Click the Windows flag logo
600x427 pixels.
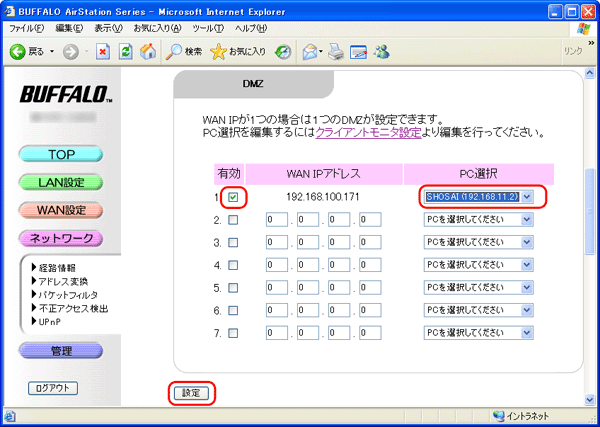pos(584,29)
